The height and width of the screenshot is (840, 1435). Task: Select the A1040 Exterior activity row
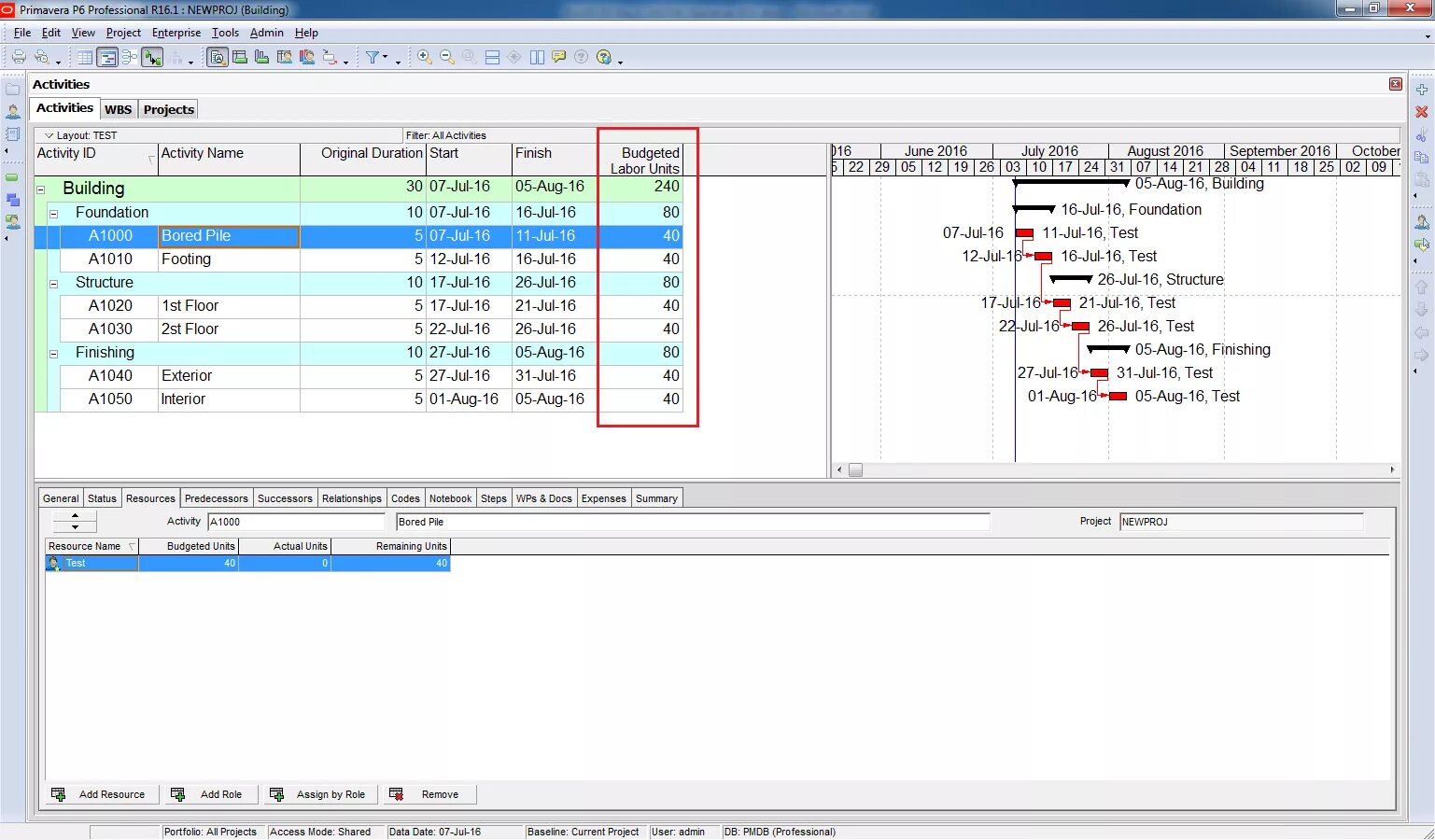click(x=359, y=376)
